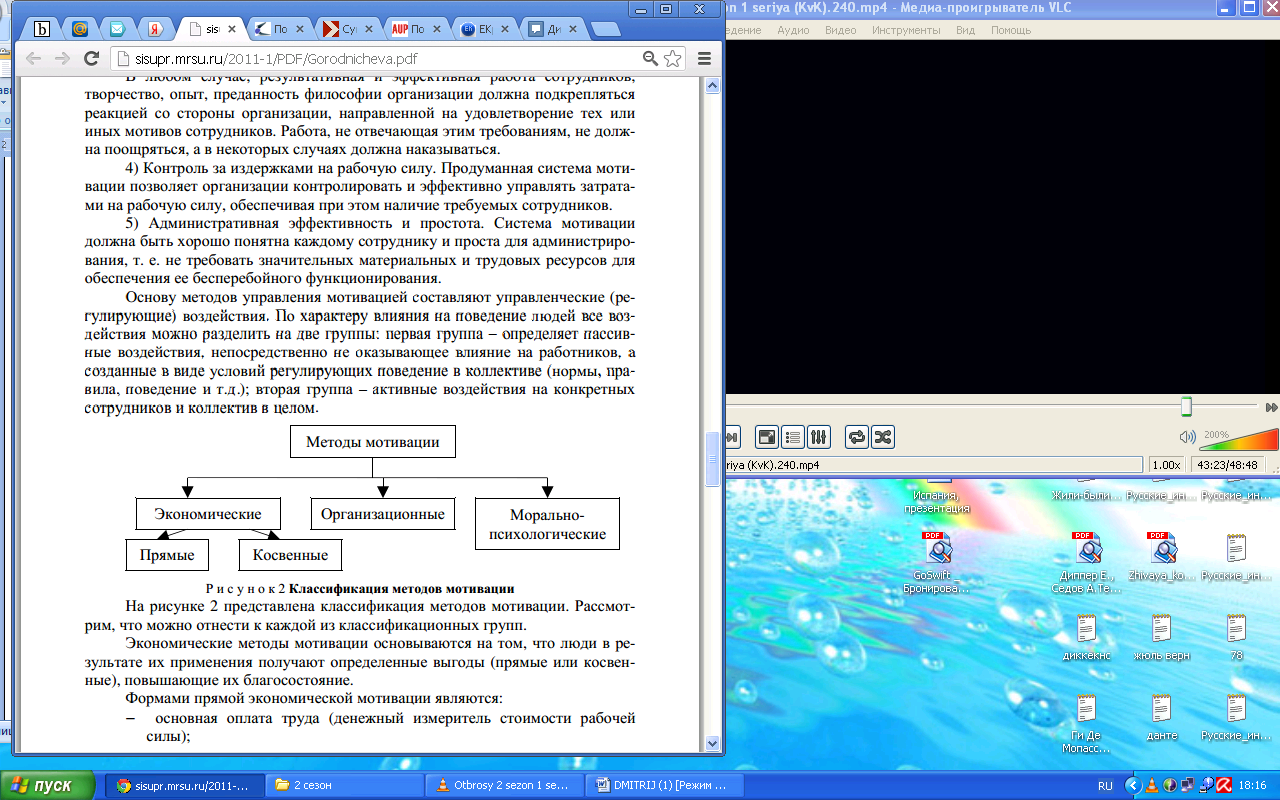1280x800 pixels.
Task: Click the scrollbar down arrow in Chrome
Action: coord(713,743)
